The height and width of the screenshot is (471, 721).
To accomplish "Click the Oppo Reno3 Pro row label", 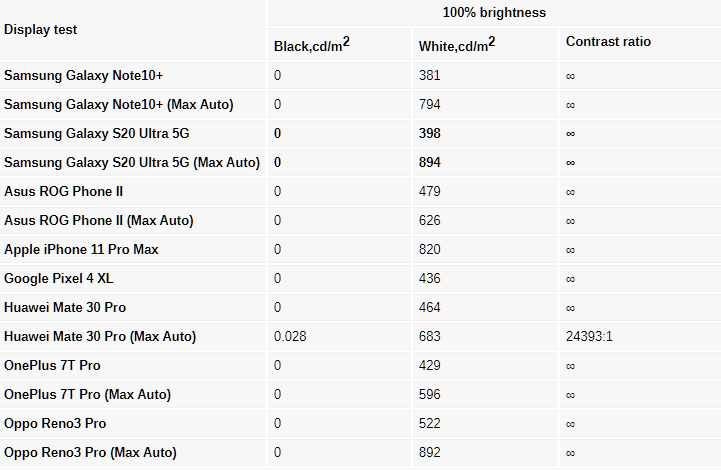I will 55,423.
